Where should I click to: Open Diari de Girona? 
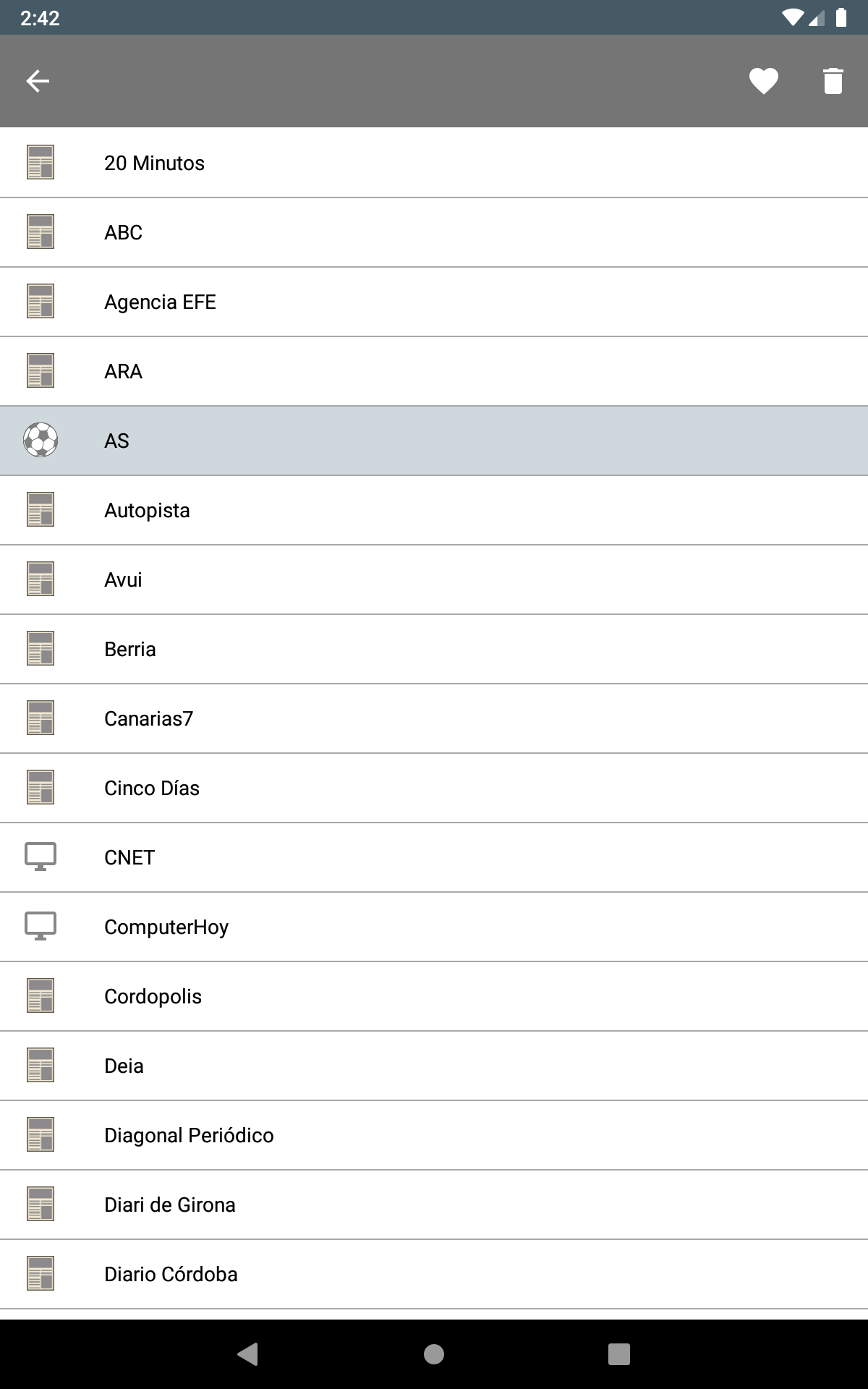click(x=434, y=1205)
